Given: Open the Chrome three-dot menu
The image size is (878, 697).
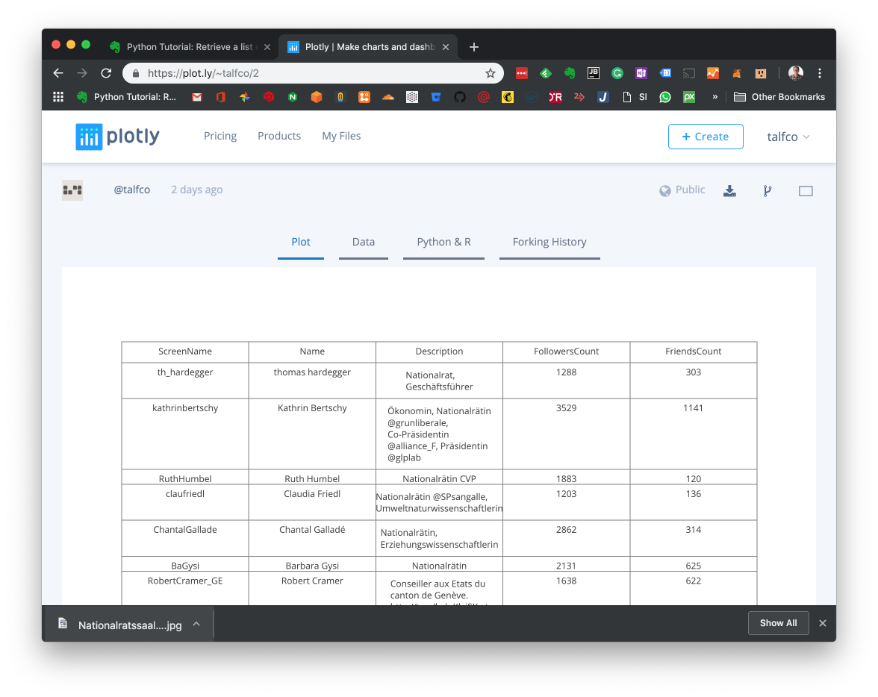Looking at the screenshot, I should [x=820, y=73].
